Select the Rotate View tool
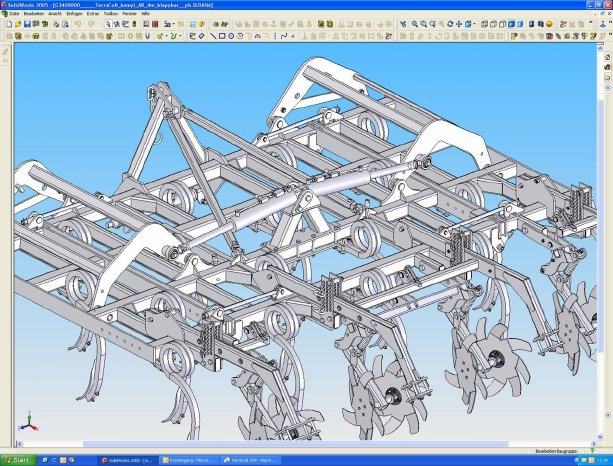The height and width of the screenshot is (466, 613). click(450, 24)
